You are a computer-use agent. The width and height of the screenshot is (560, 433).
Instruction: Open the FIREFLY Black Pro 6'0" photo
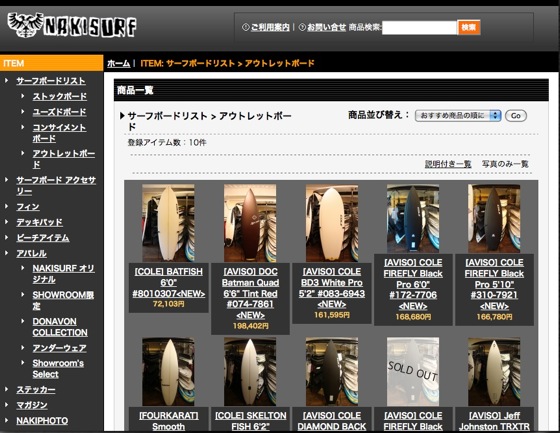point(413,218)
